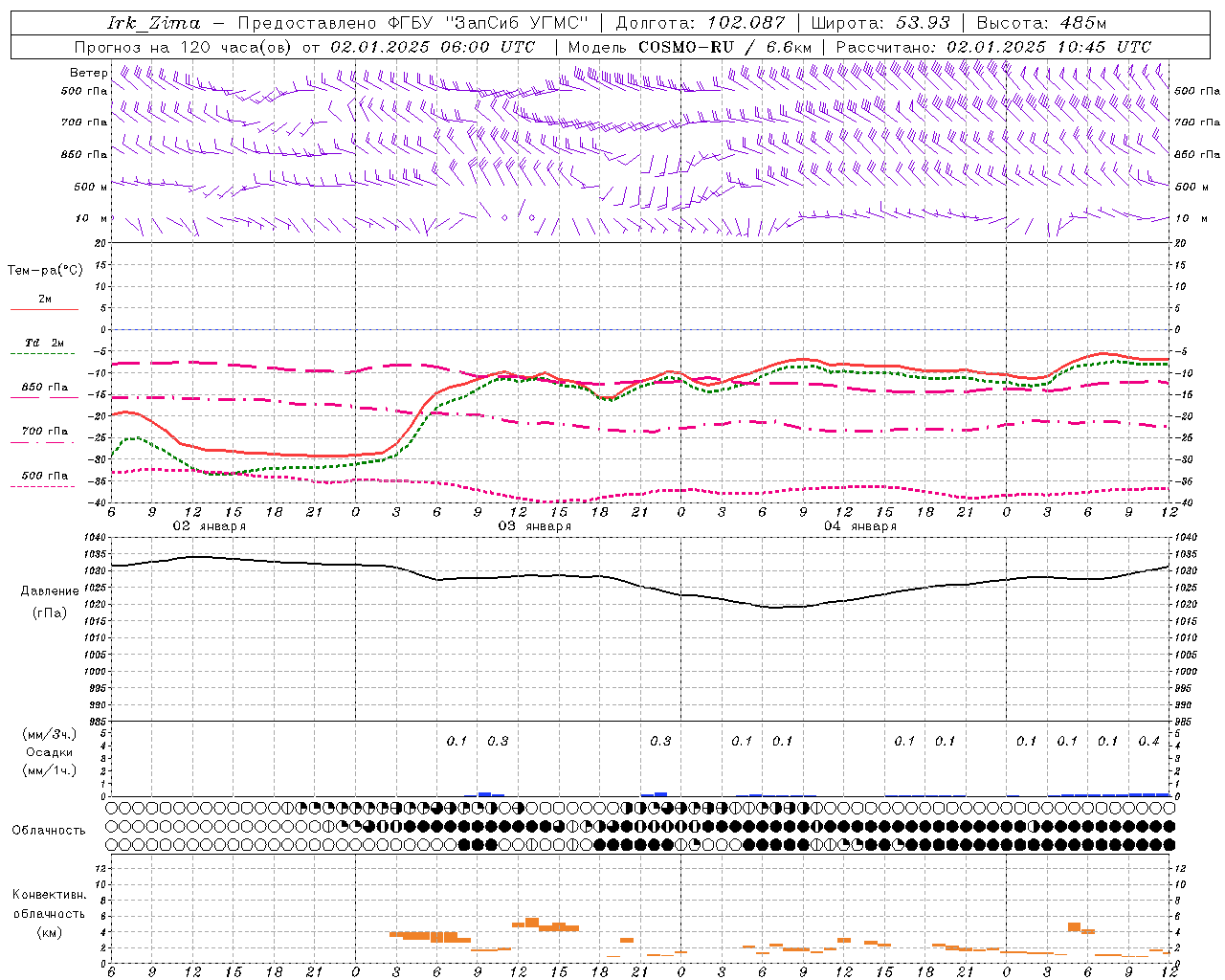Click the '04 января' date label
This screenshot has height=980, width=1225.
click(859, 526)
